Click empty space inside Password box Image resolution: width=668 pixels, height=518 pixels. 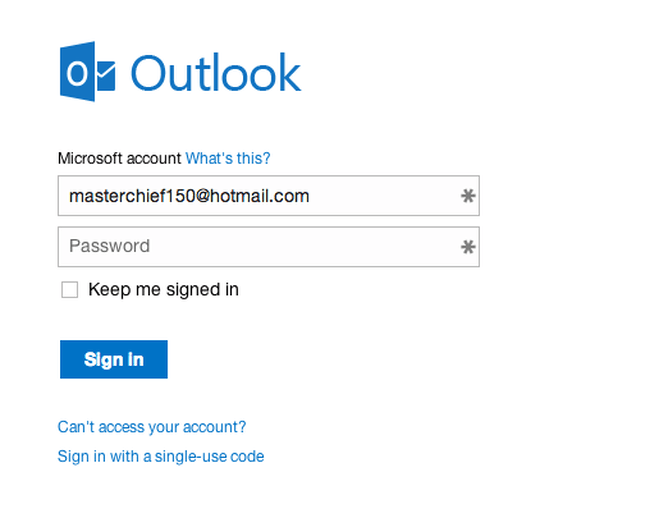click(298, 247)
